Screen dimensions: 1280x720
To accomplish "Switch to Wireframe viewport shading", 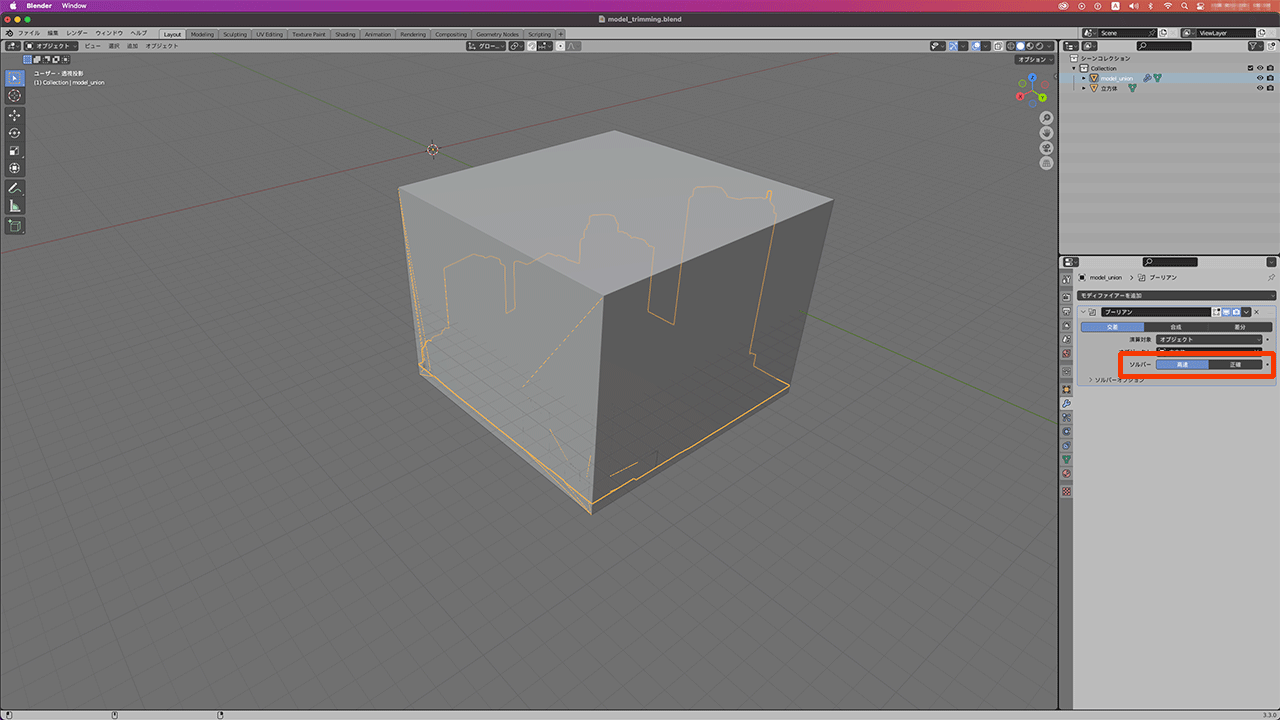I will click(1011, 46).
